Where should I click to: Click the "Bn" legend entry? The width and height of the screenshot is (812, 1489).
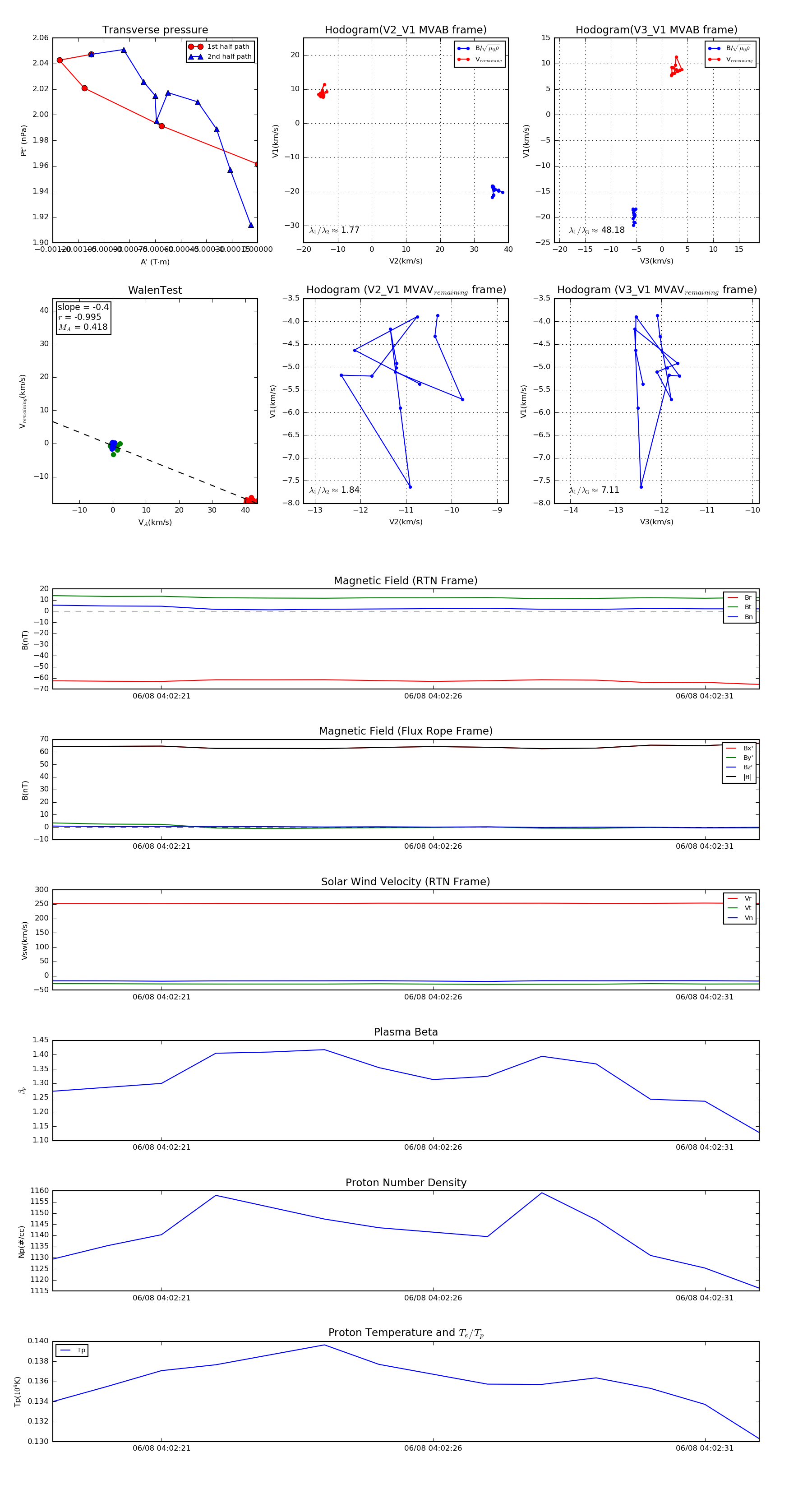click(x=740, y=617)
